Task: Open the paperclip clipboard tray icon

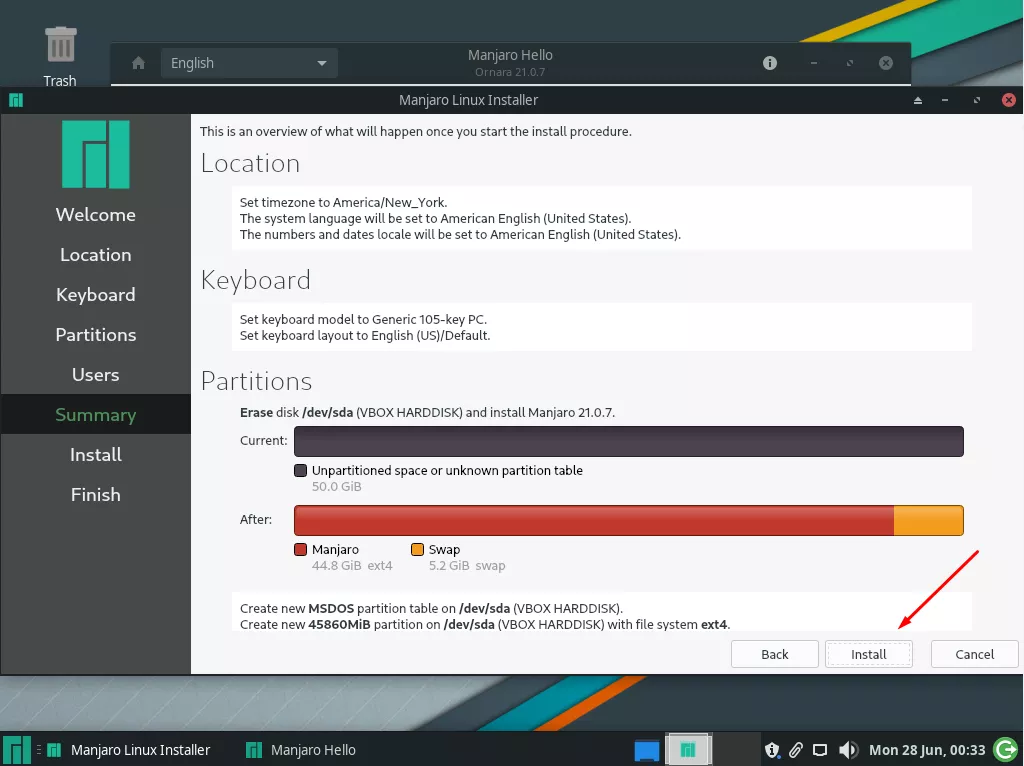Action: point(795,750)
